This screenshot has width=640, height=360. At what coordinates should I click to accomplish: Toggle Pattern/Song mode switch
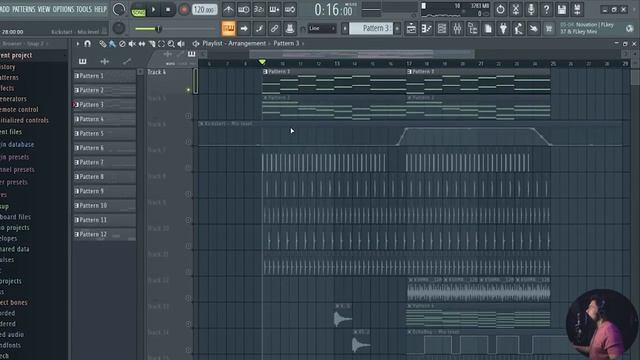(138, 10)
